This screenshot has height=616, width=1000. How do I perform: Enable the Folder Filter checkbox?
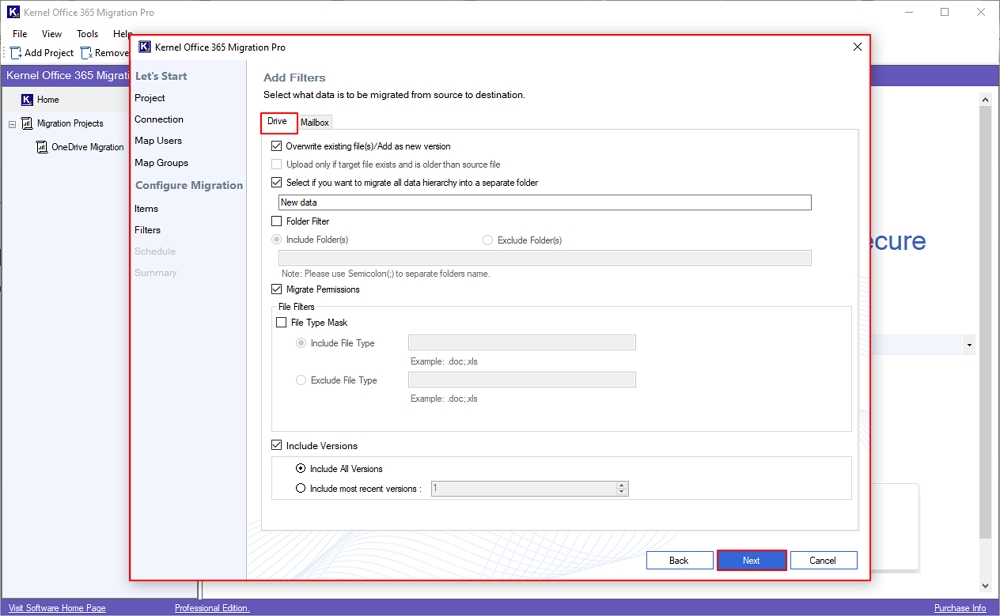pos(277,221)
